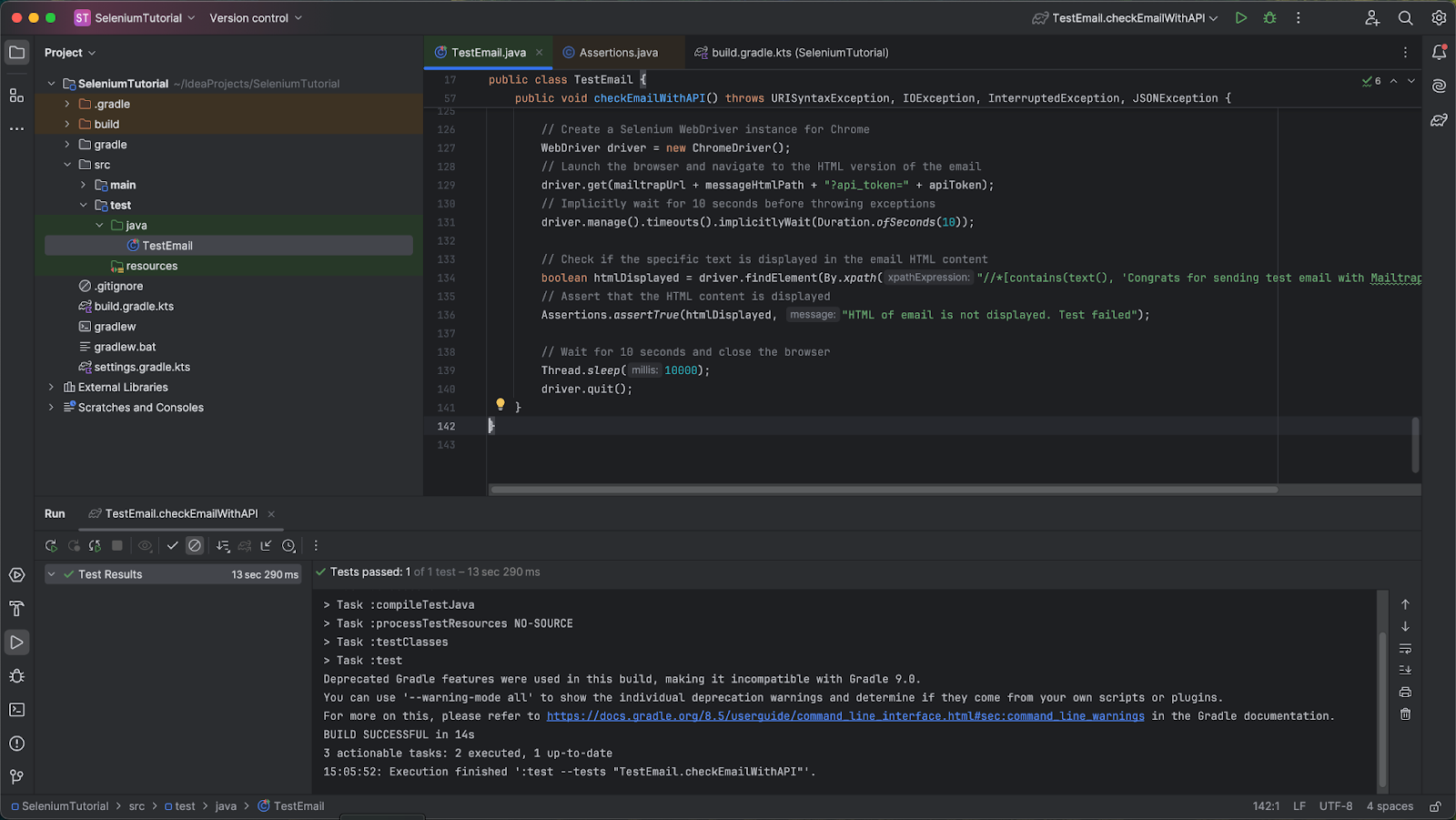Start debugging with the green bug icon
Viewport: 1456px width, 820px height.
tap(1269, 18)
